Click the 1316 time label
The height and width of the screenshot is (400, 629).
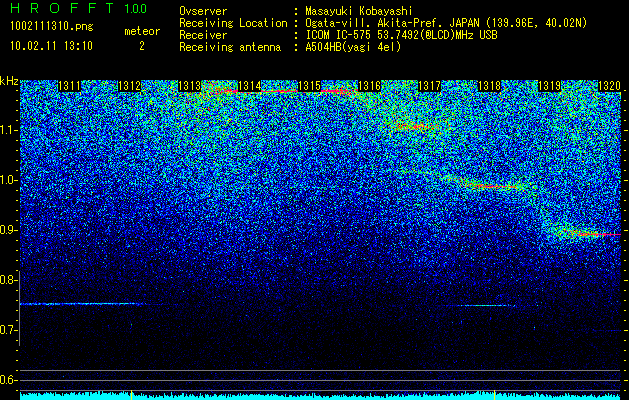369,86
